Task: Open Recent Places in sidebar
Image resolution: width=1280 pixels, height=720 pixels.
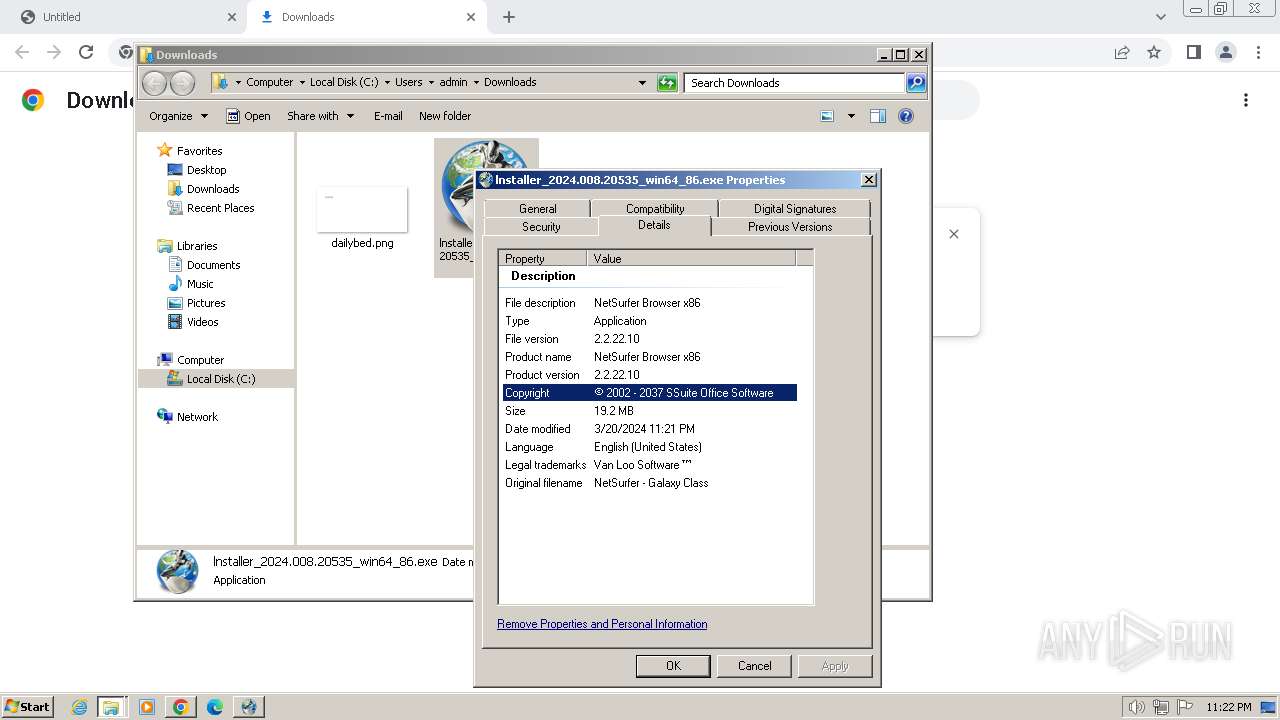Action: point(220,208)
